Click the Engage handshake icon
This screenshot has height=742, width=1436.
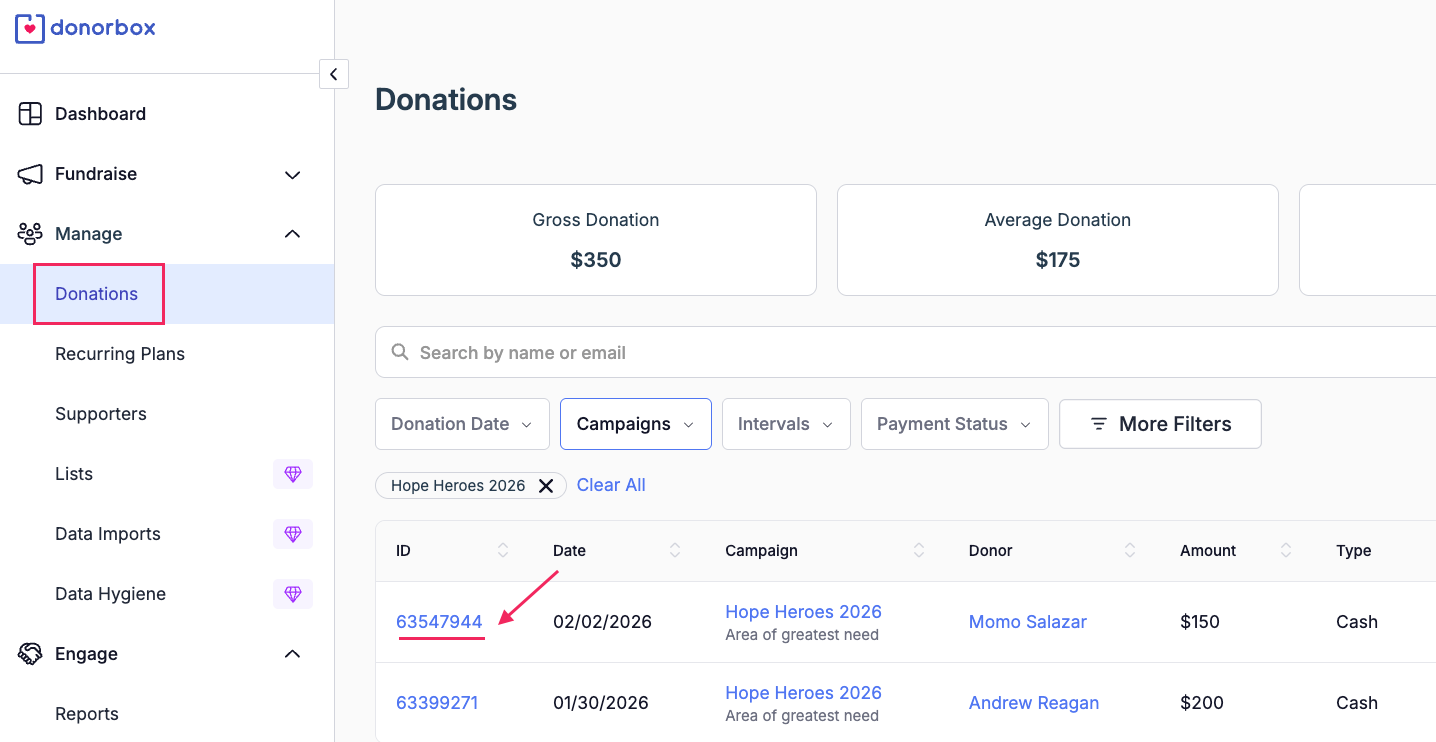point(30,654)
